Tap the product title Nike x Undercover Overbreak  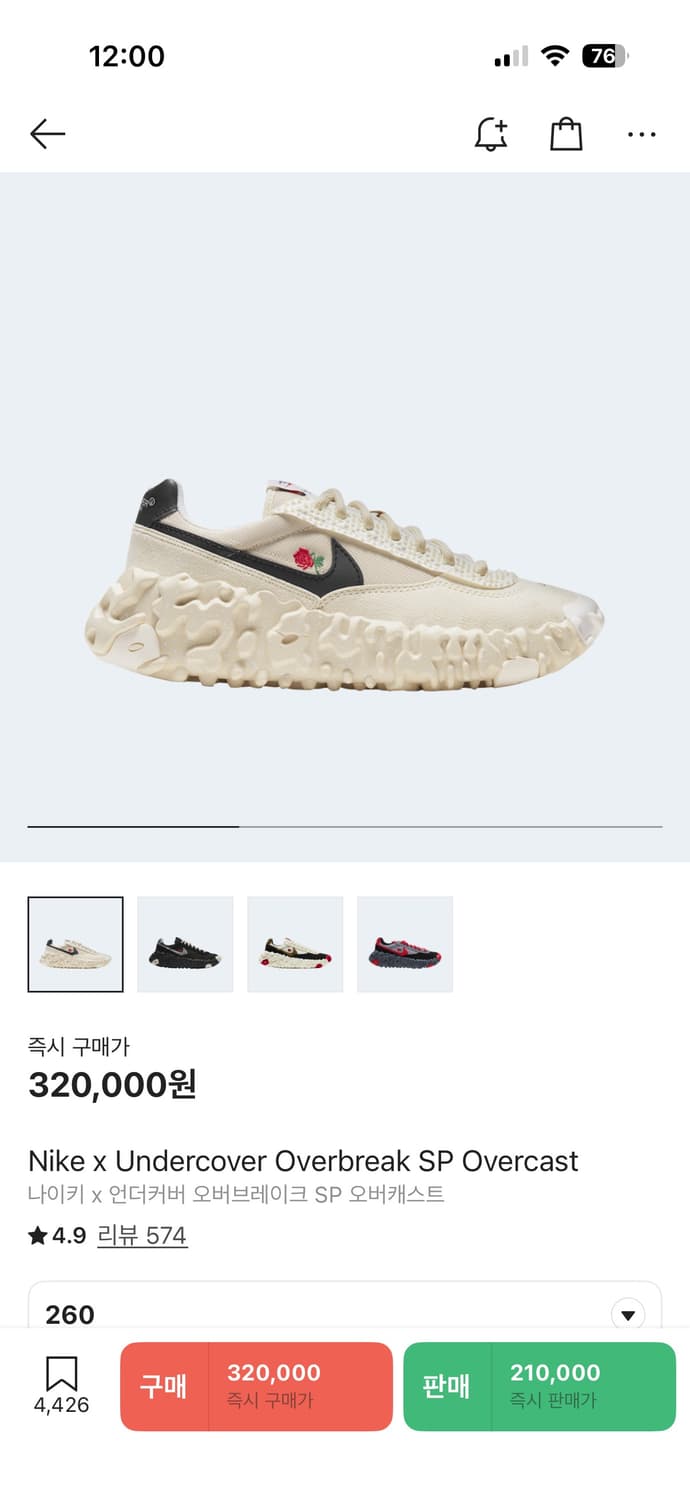303,1161
